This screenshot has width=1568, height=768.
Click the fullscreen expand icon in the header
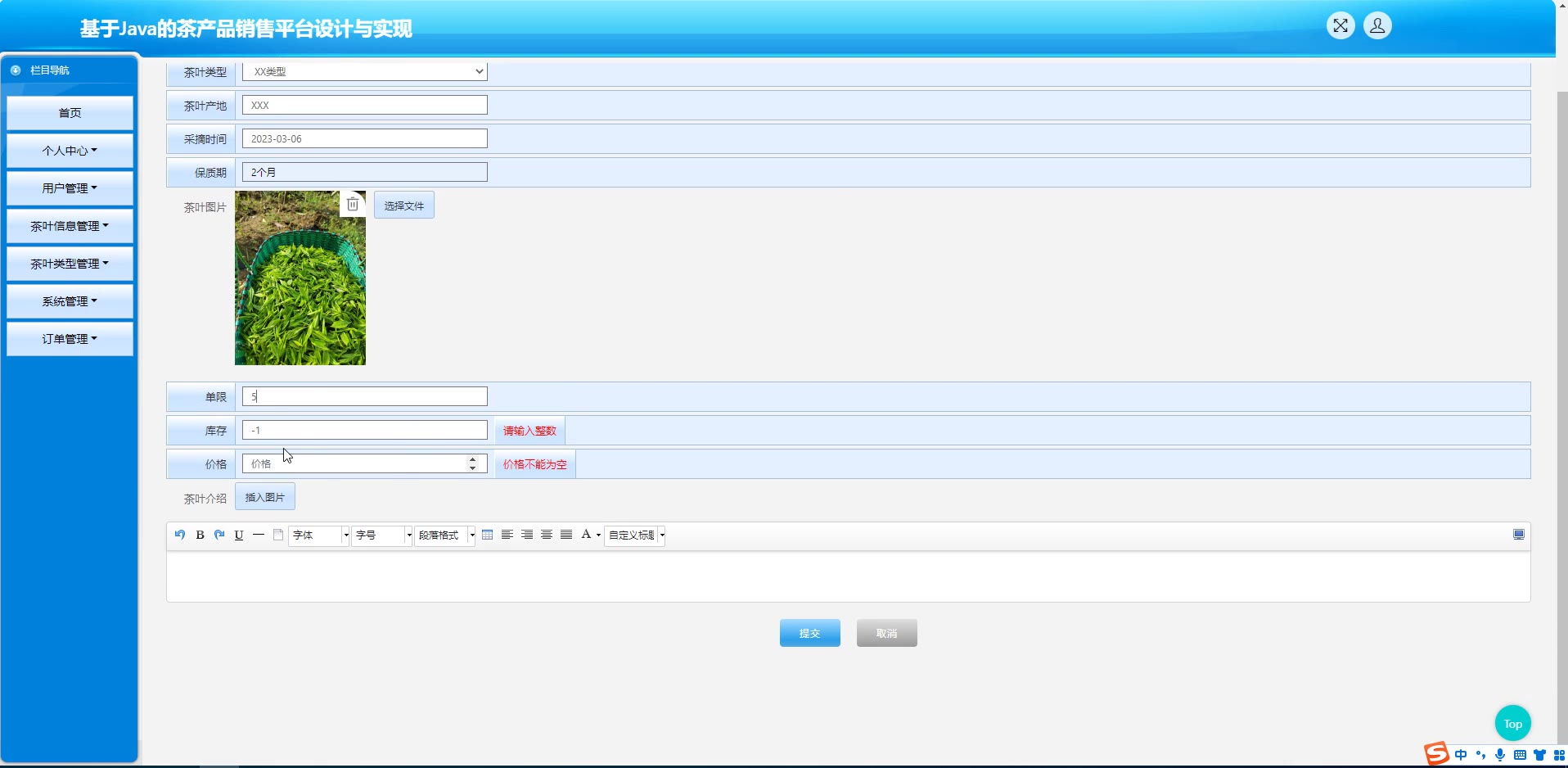tap(1340, 25)
